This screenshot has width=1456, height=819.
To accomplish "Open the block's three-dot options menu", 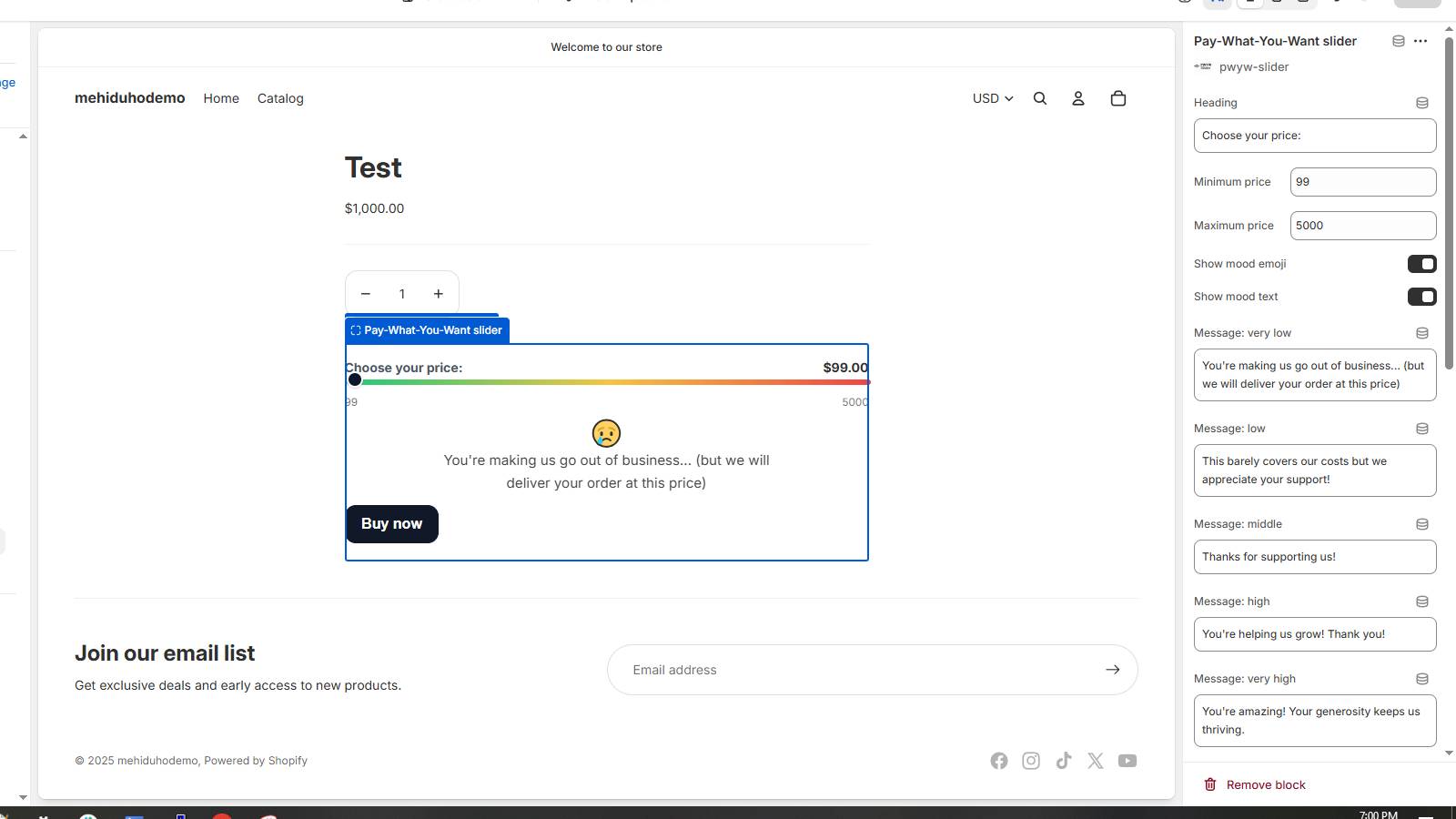I will (x=1421, y=41).
